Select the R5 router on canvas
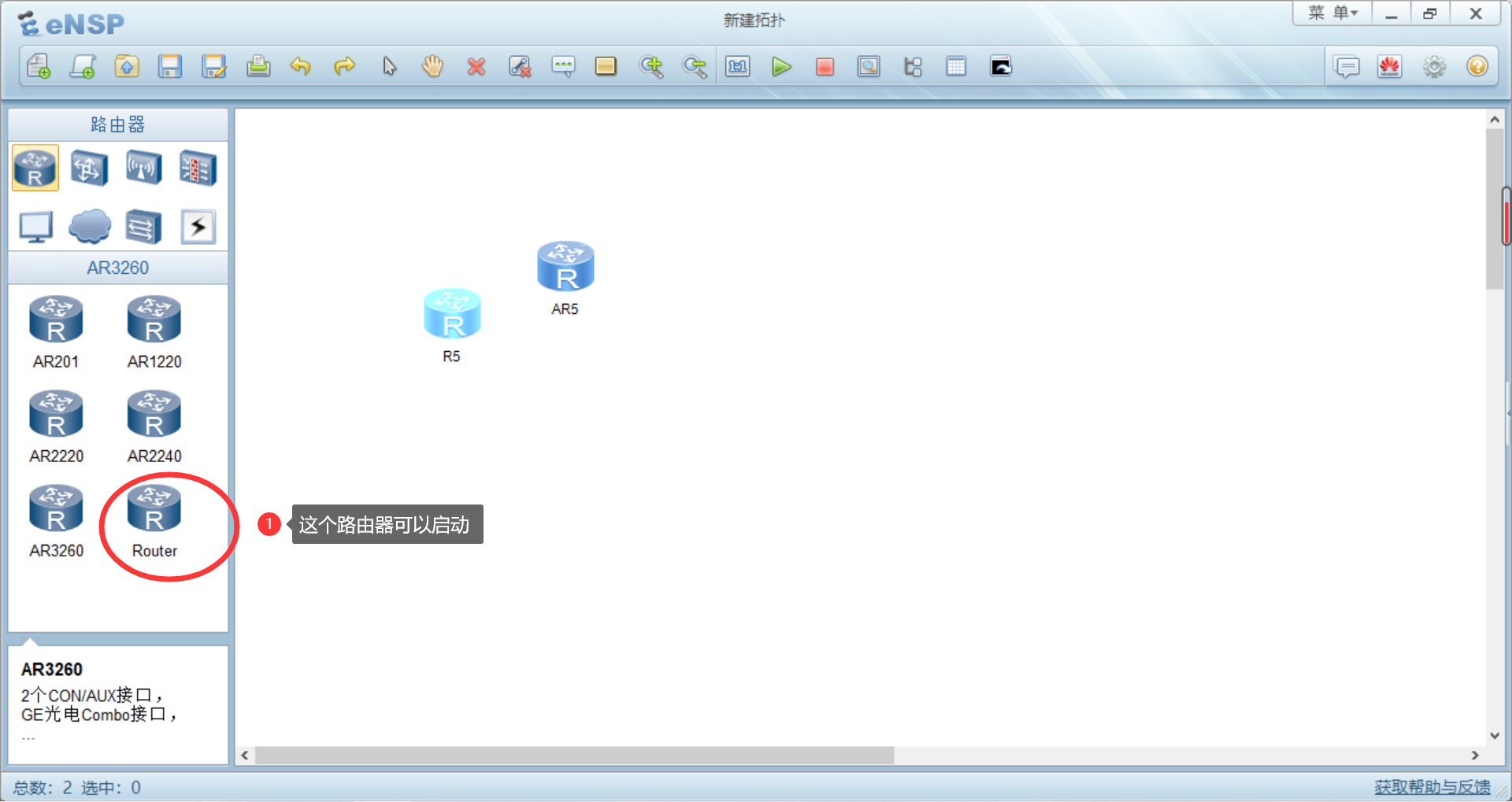Screen dimensions: 1512x802 [452, 314]
